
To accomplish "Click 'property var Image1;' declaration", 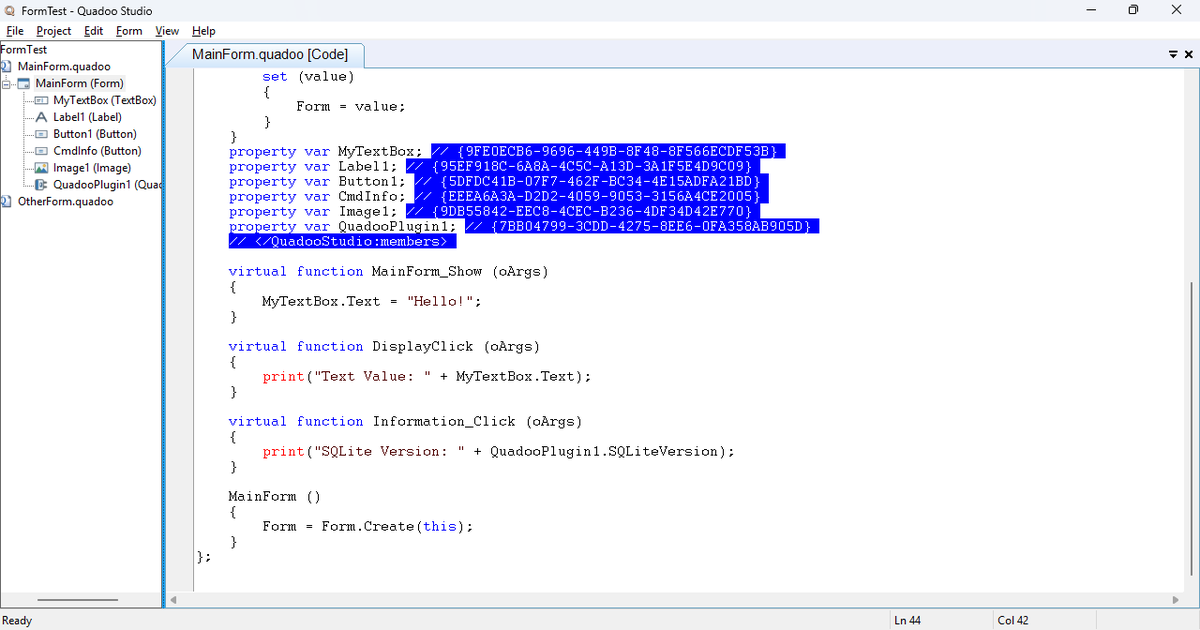I will click(x=313, y=211).
